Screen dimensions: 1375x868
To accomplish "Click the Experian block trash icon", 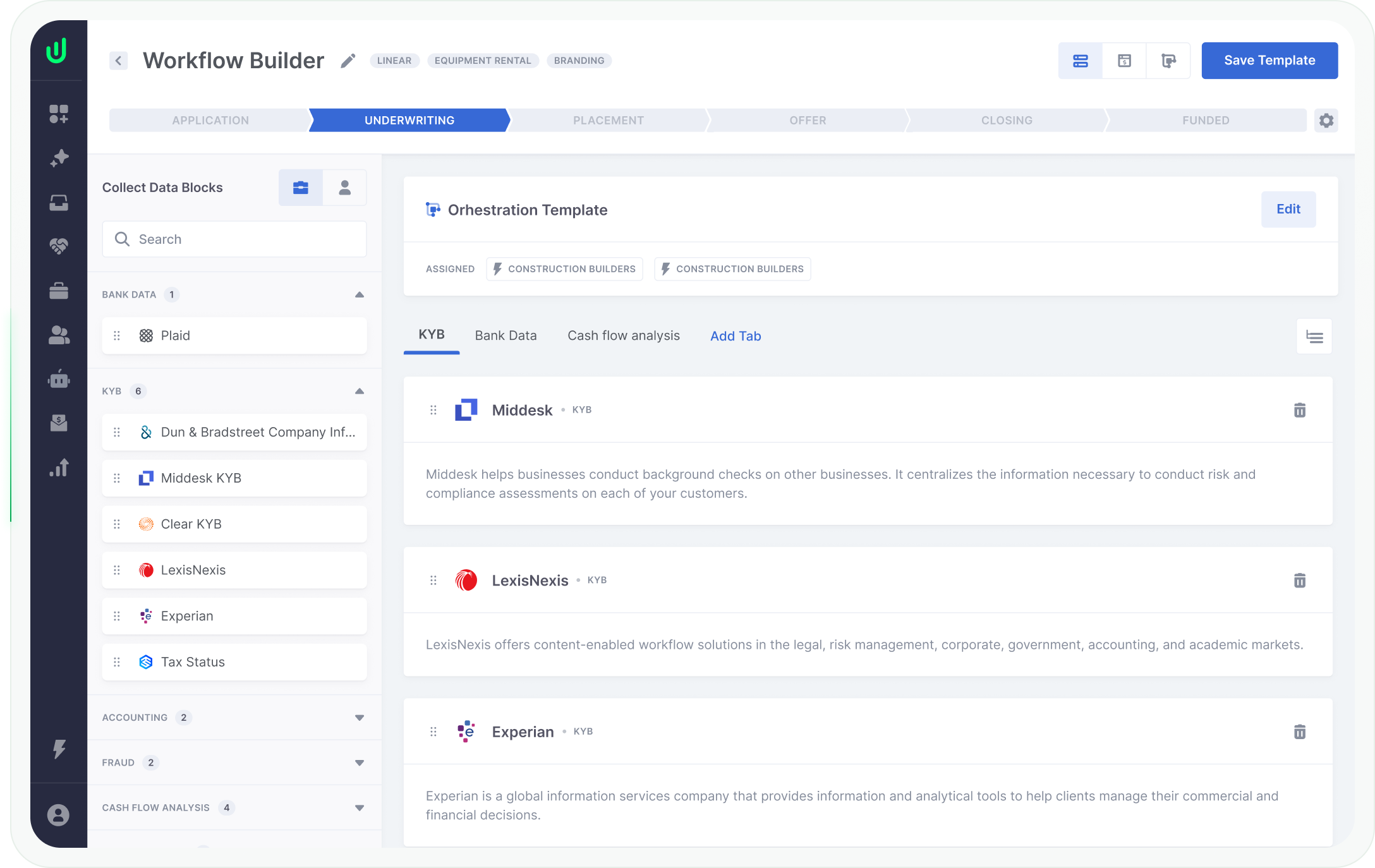I will pos(1299,732).
